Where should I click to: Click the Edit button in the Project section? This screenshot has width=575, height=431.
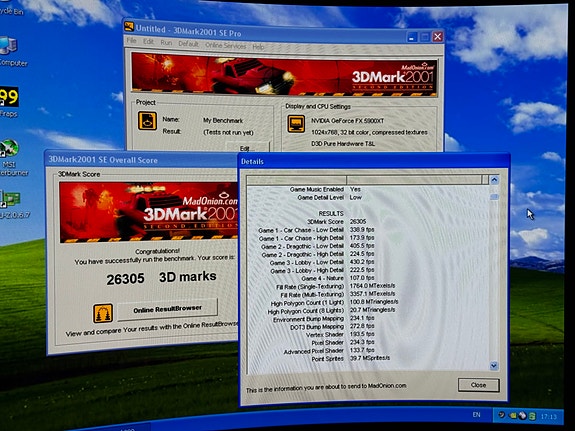248,147
